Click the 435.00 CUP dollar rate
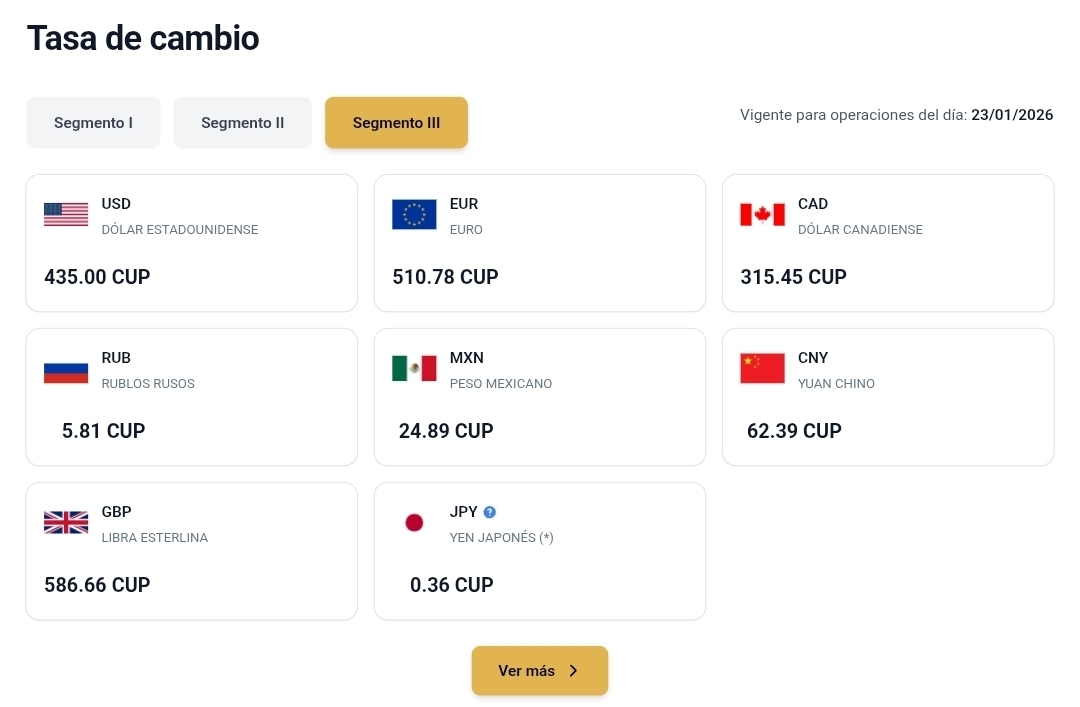The width and height of the screenshot is (1080, 707). 97,277
